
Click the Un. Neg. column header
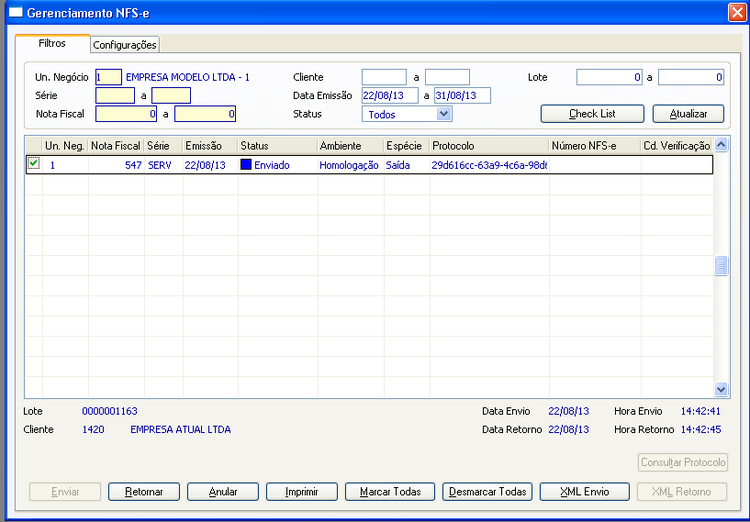click(x=65, y=145)
